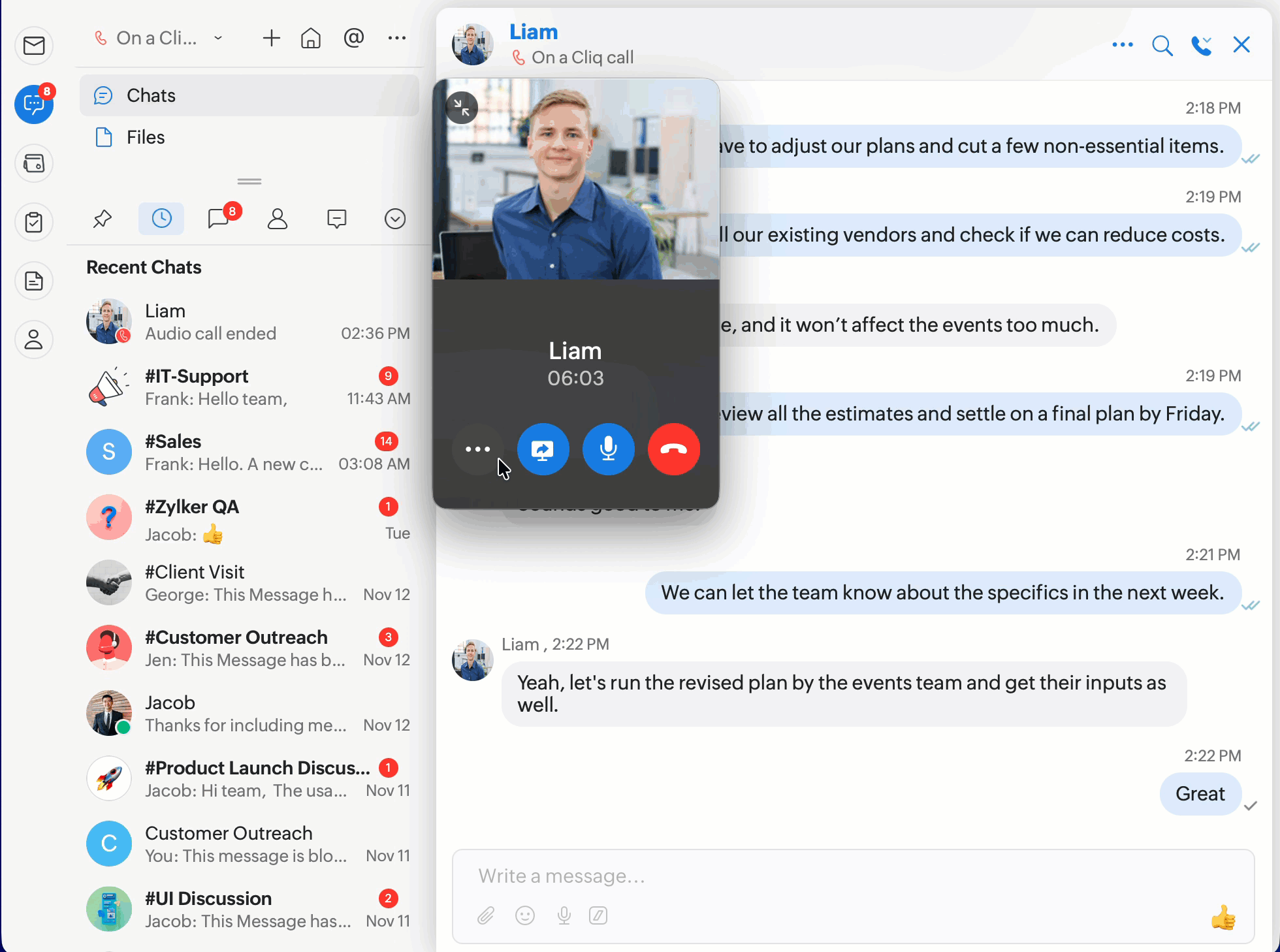Click the plus icon to create new
The image size is (1280, 952).
tap(271, 39)
